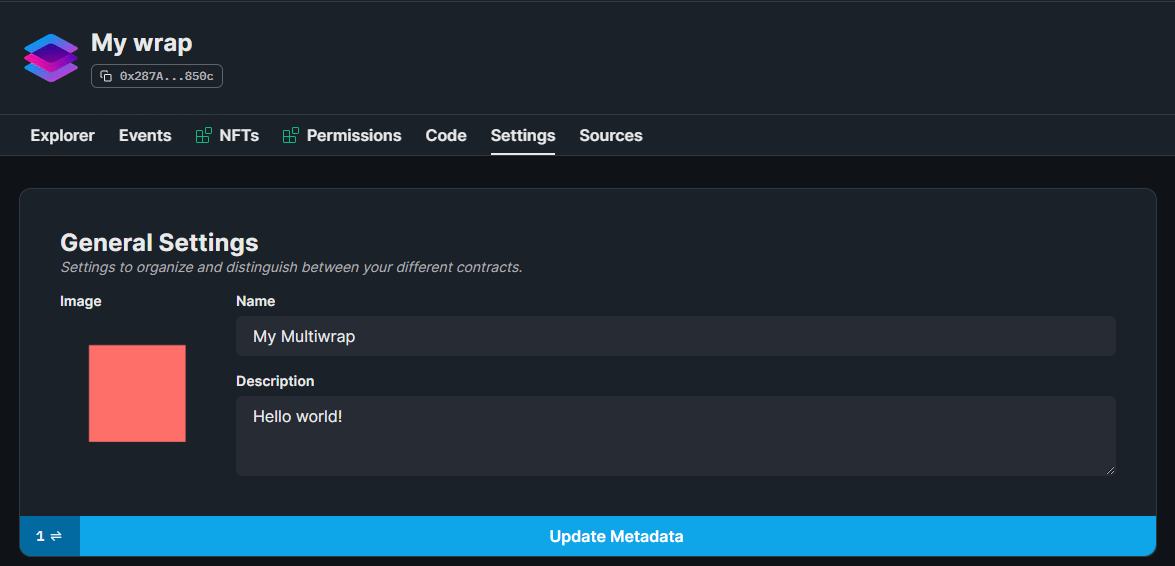Click the red contract image square
Screen dimensions: 1175x566
pos(137,393)
